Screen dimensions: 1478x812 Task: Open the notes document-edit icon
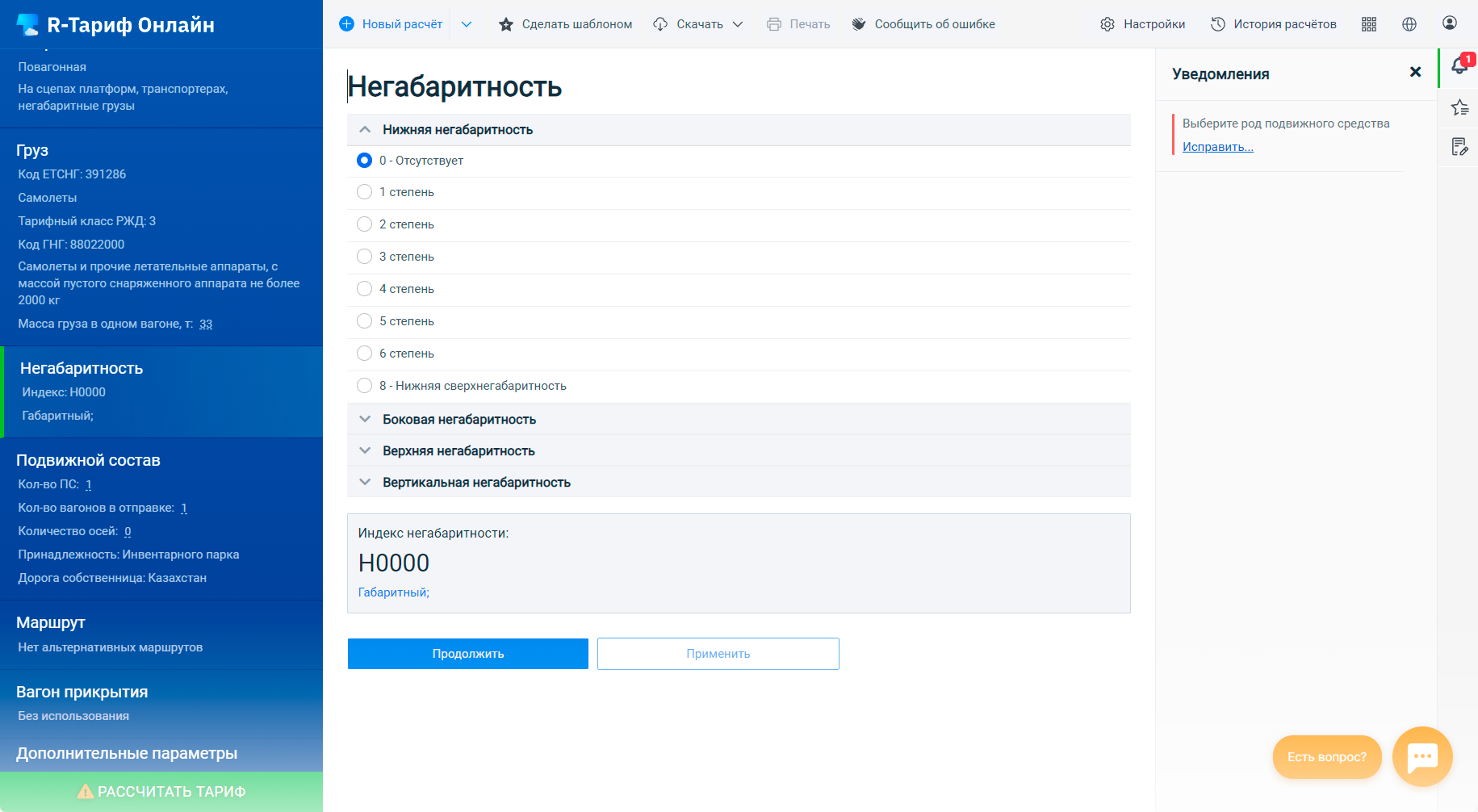(x=1459, y=147)
